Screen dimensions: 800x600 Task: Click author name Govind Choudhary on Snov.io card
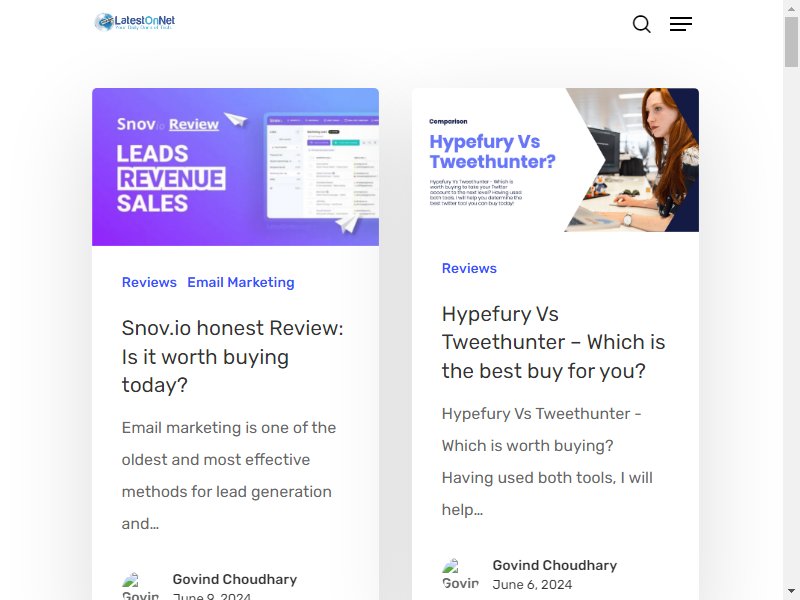235,579
